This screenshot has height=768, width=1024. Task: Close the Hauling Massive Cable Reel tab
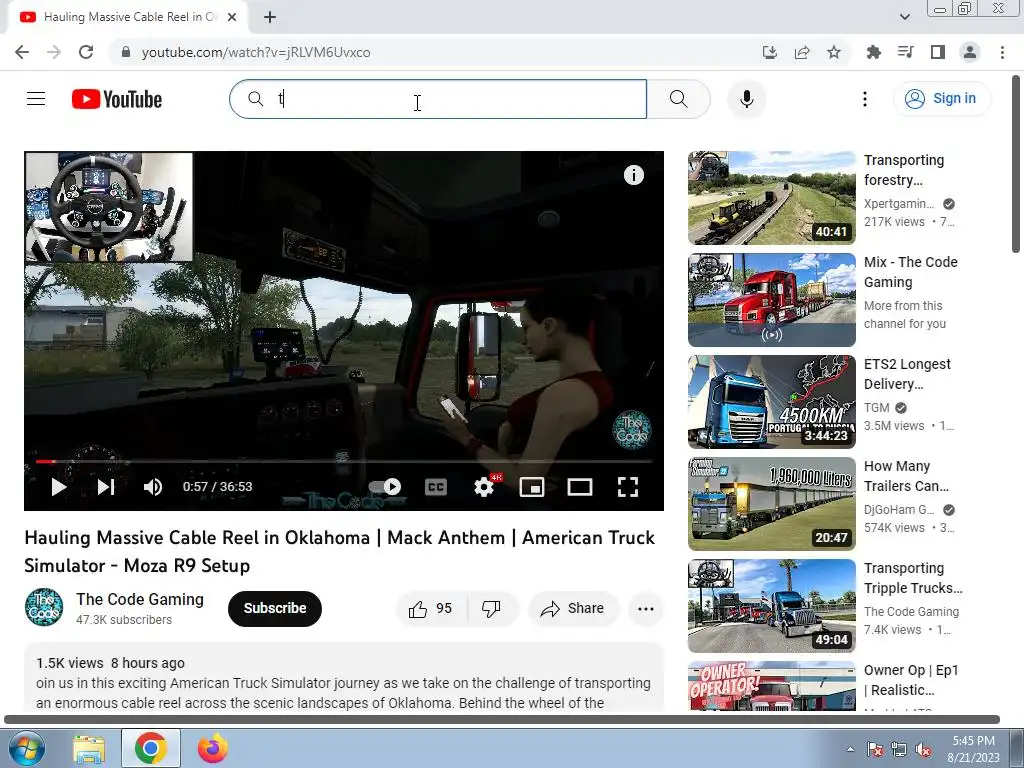pyautogui.click(x=232, y=17)
